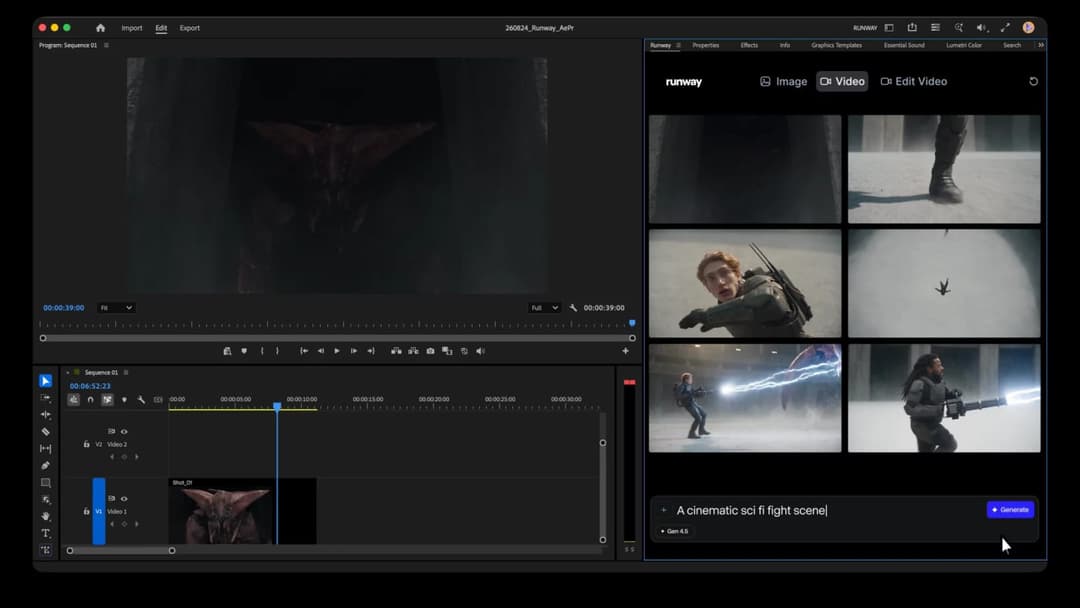
Task: Toggle Video 1 track visibility eye
Action: click(125, 499)
